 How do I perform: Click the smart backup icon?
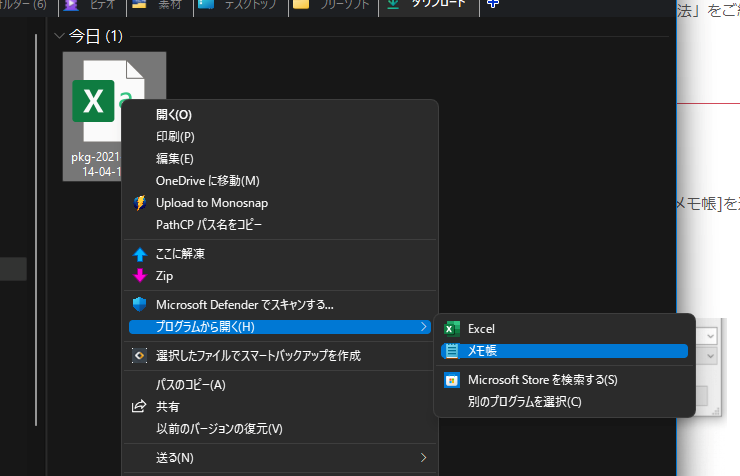point(140,356)
